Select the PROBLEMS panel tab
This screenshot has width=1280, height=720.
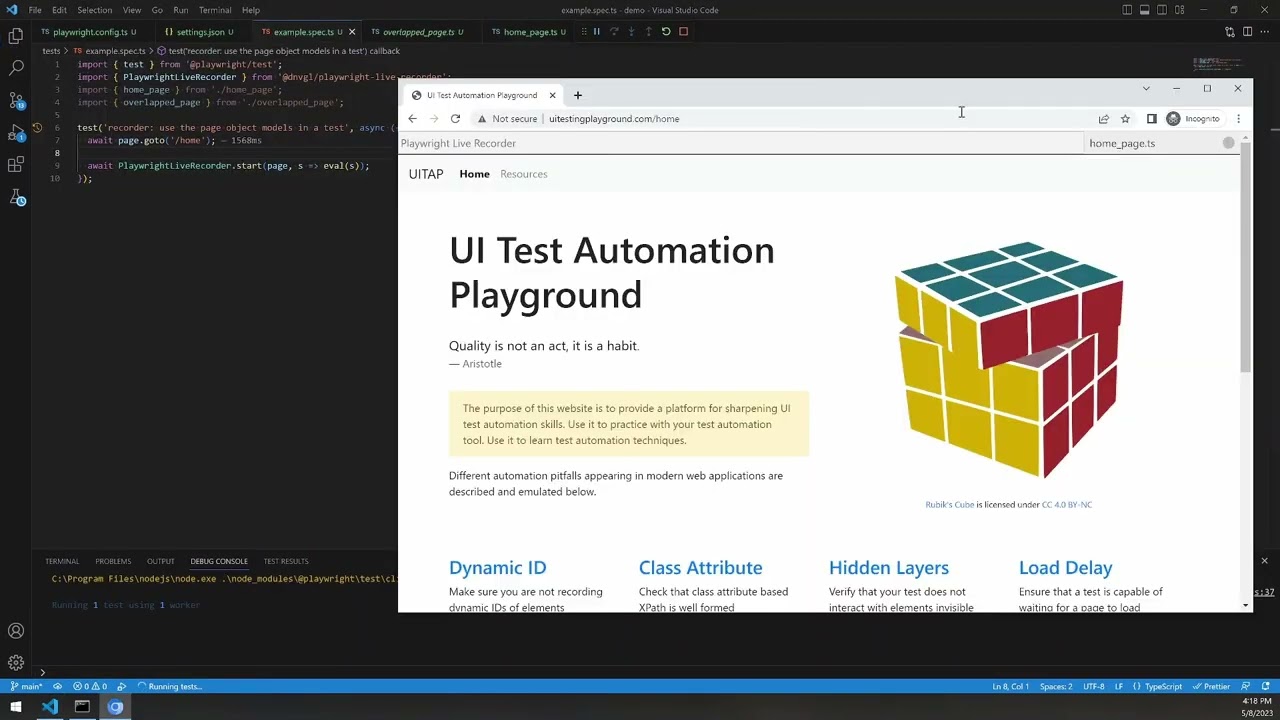[x=113, y=561]
